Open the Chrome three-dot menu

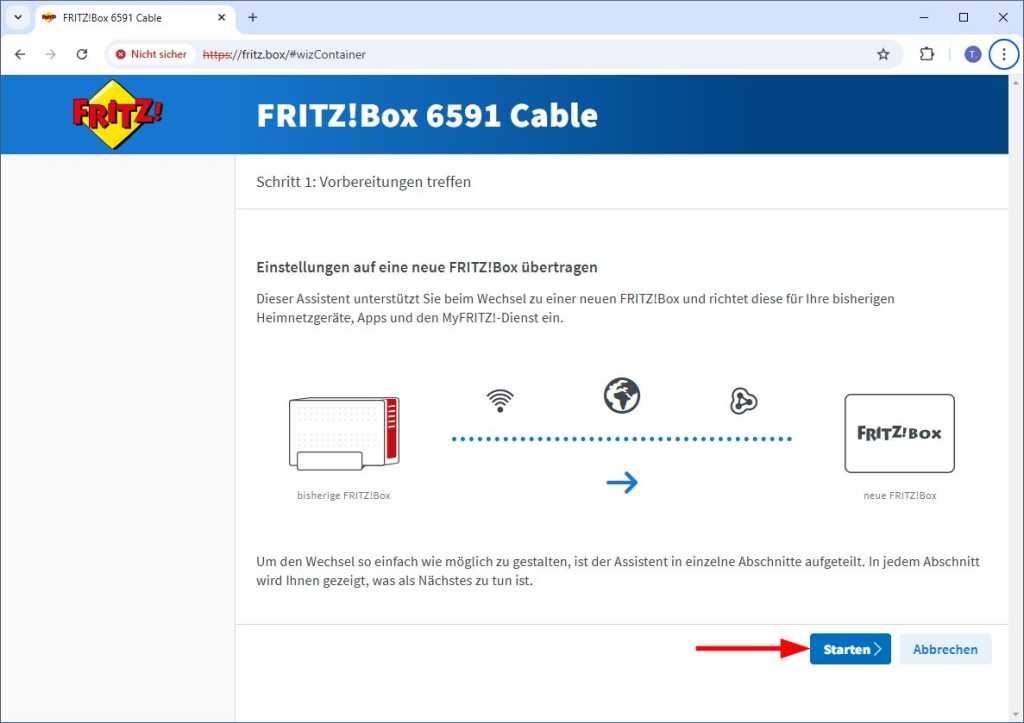coord(1004,55)
